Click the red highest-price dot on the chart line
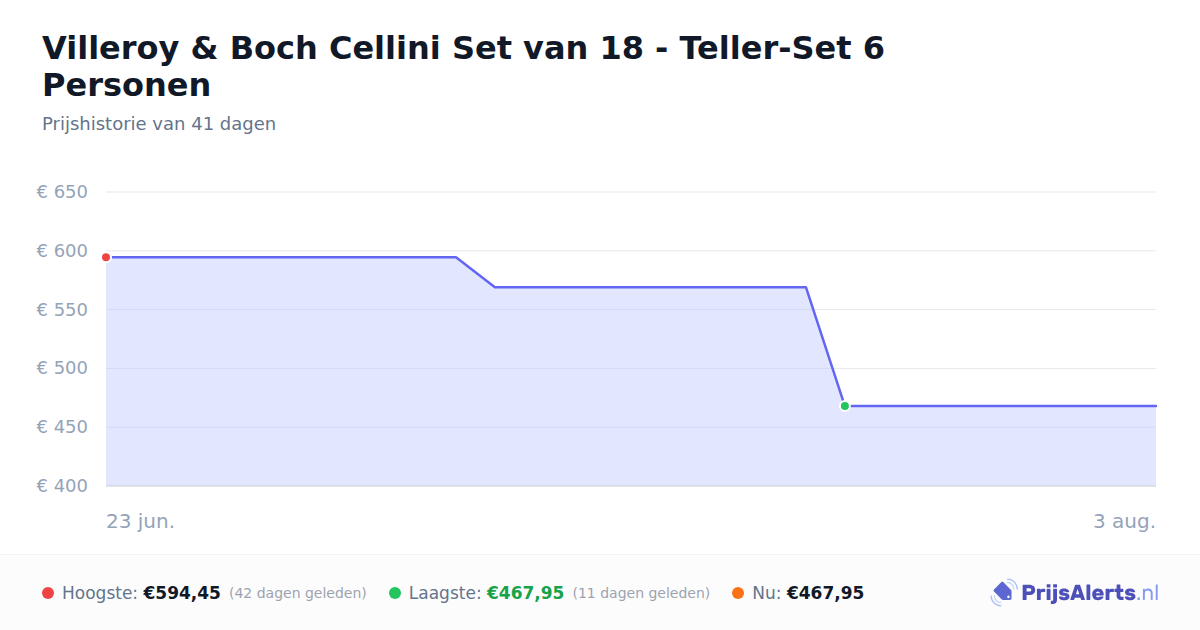This screenshot has height=630, width=1200. (106, 257)
